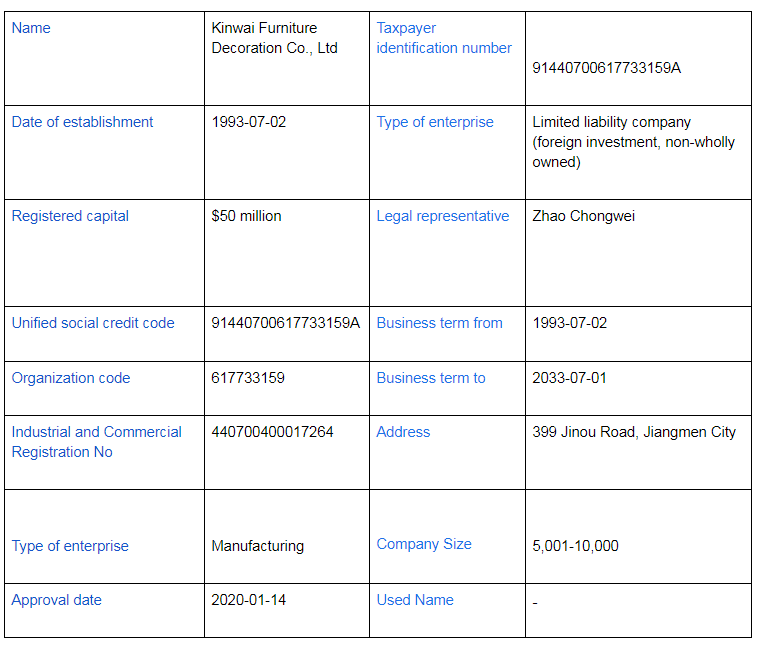This screenshot has height=646, width=765.
Task: Click 'Type of enterprise' label beside Manufacturing
Action: [70, 546]
